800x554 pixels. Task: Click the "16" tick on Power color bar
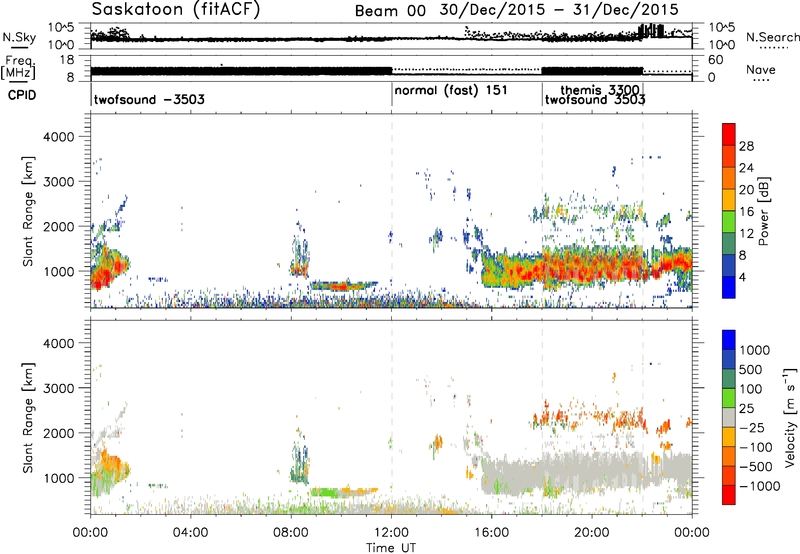point(746,212)
